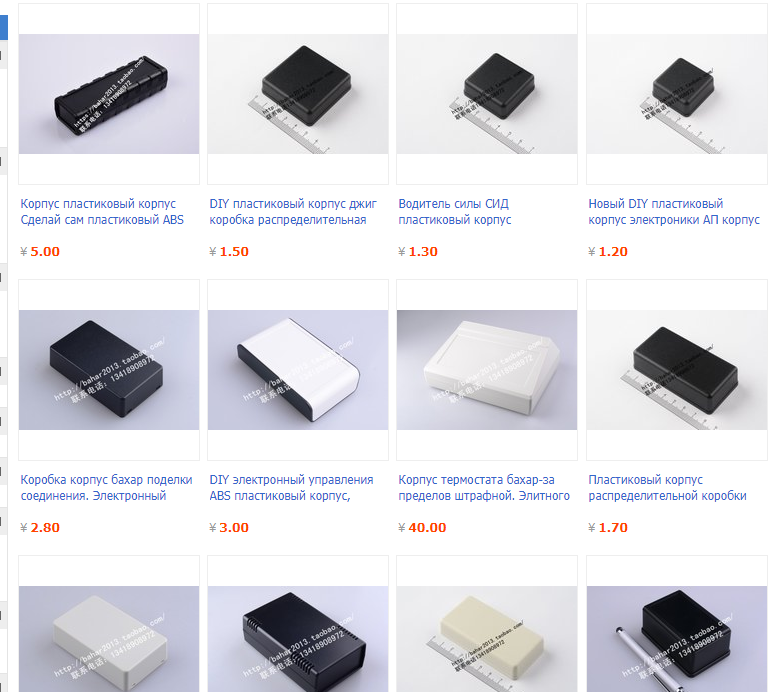
Task: Open link 'Новый DIY пластиковый корпус электроники'
Action: [674, 212]
